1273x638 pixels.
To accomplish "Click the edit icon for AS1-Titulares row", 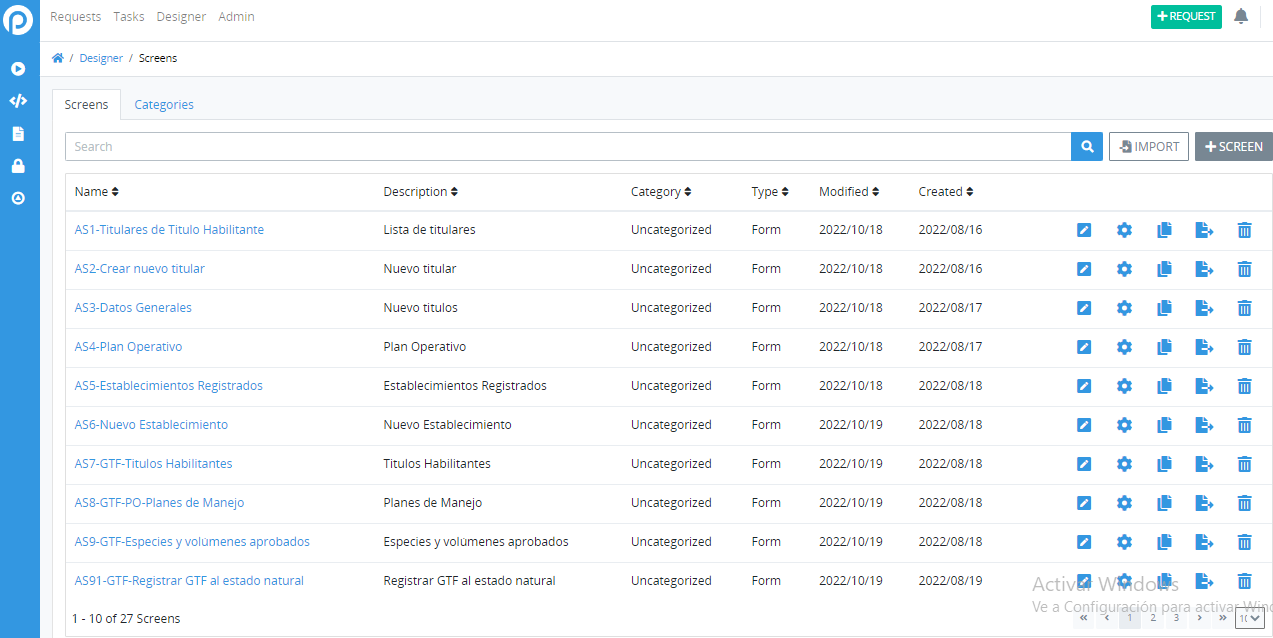I will tap(1084, 230).
